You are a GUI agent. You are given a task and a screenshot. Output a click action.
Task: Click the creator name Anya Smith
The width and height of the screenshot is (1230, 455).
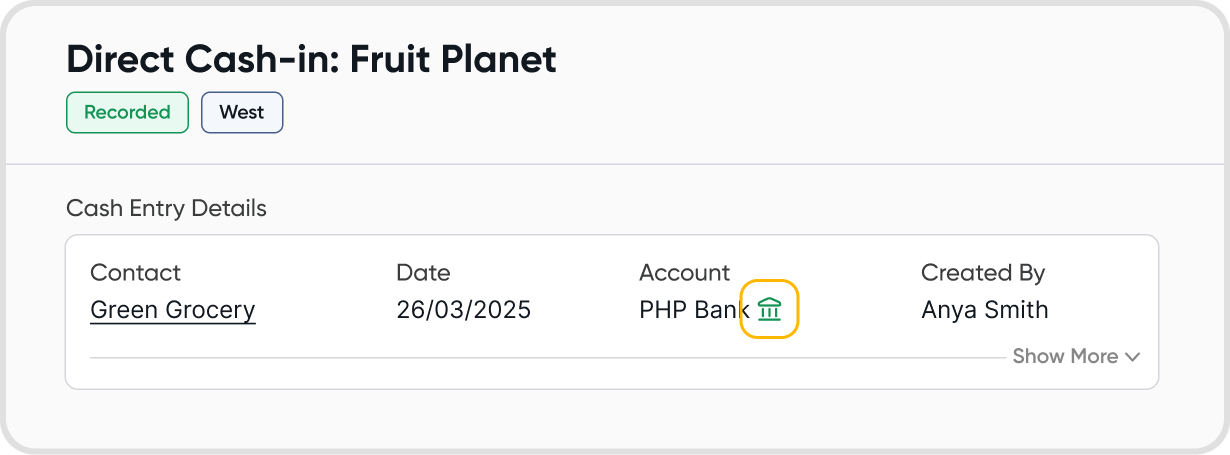coord(984,310)
